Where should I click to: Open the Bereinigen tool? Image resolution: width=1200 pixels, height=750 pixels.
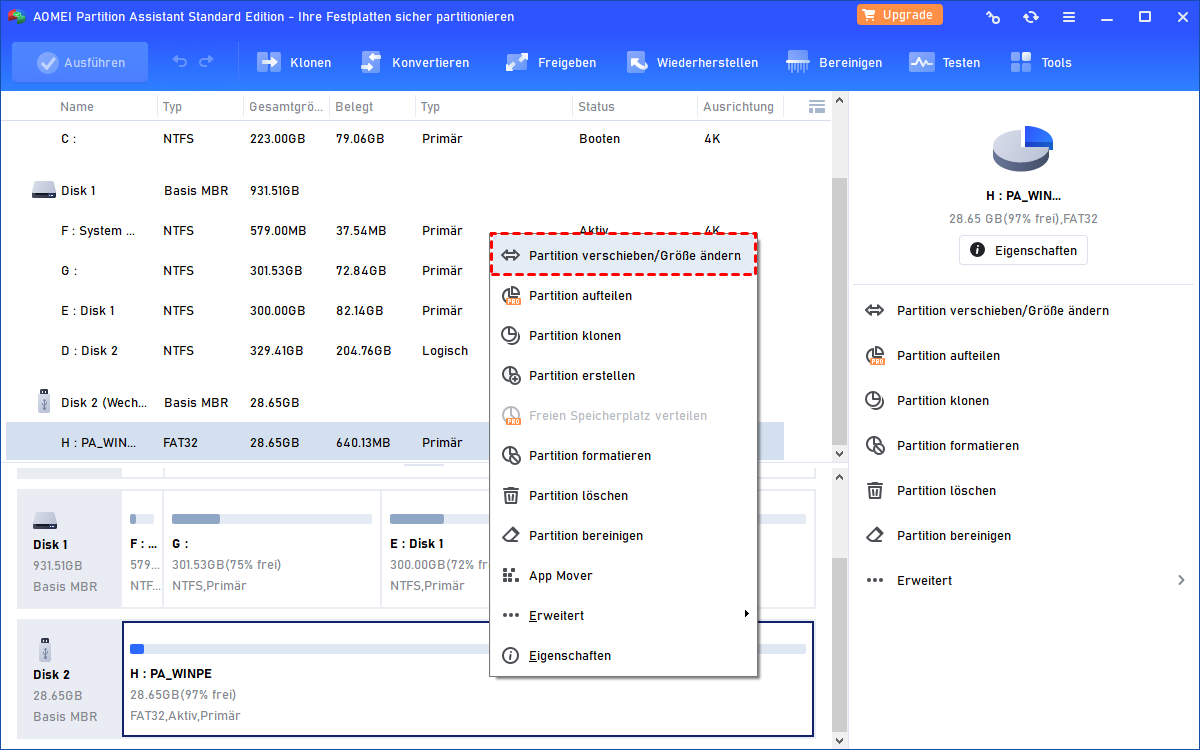(834, 62)
